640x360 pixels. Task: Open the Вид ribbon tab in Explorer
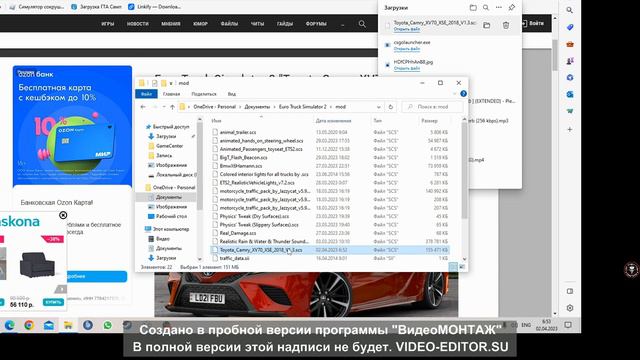pos(231,94)
